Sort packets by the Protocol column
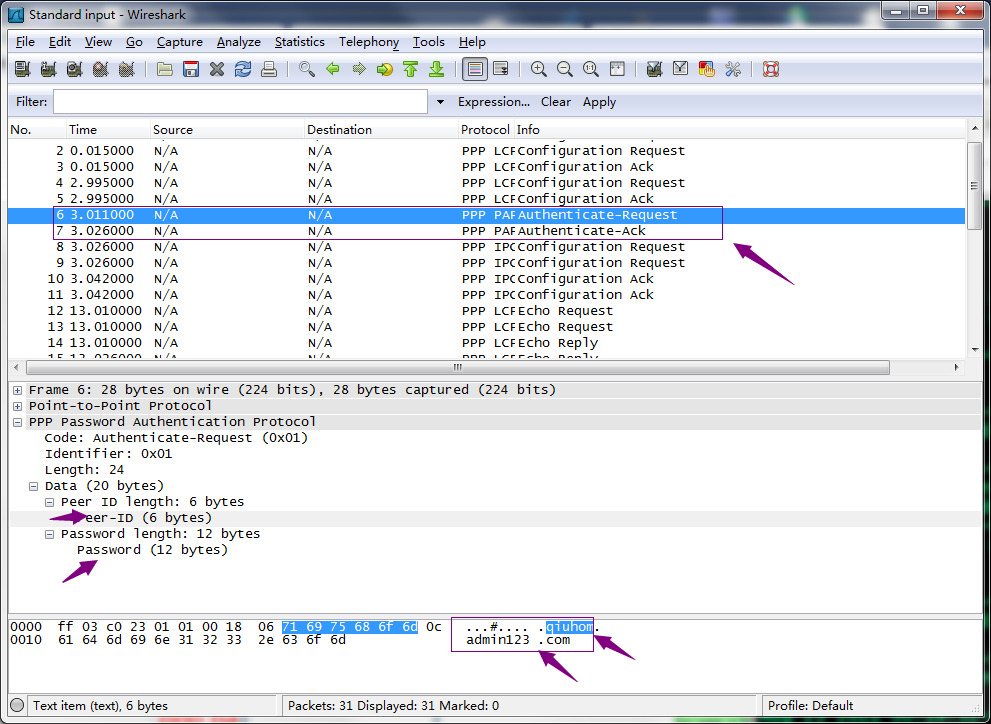The image size is (991, 724). (486, 130)
